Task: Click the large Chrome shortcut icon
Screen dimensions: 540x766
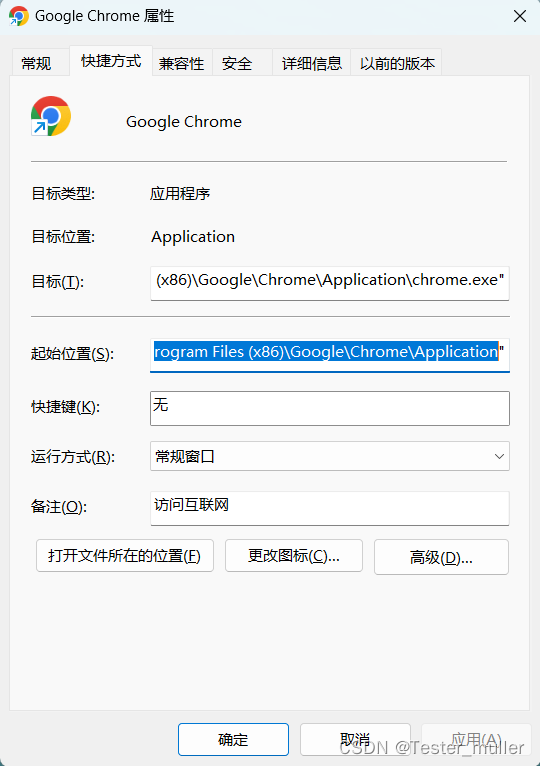Action: point(51,116)
